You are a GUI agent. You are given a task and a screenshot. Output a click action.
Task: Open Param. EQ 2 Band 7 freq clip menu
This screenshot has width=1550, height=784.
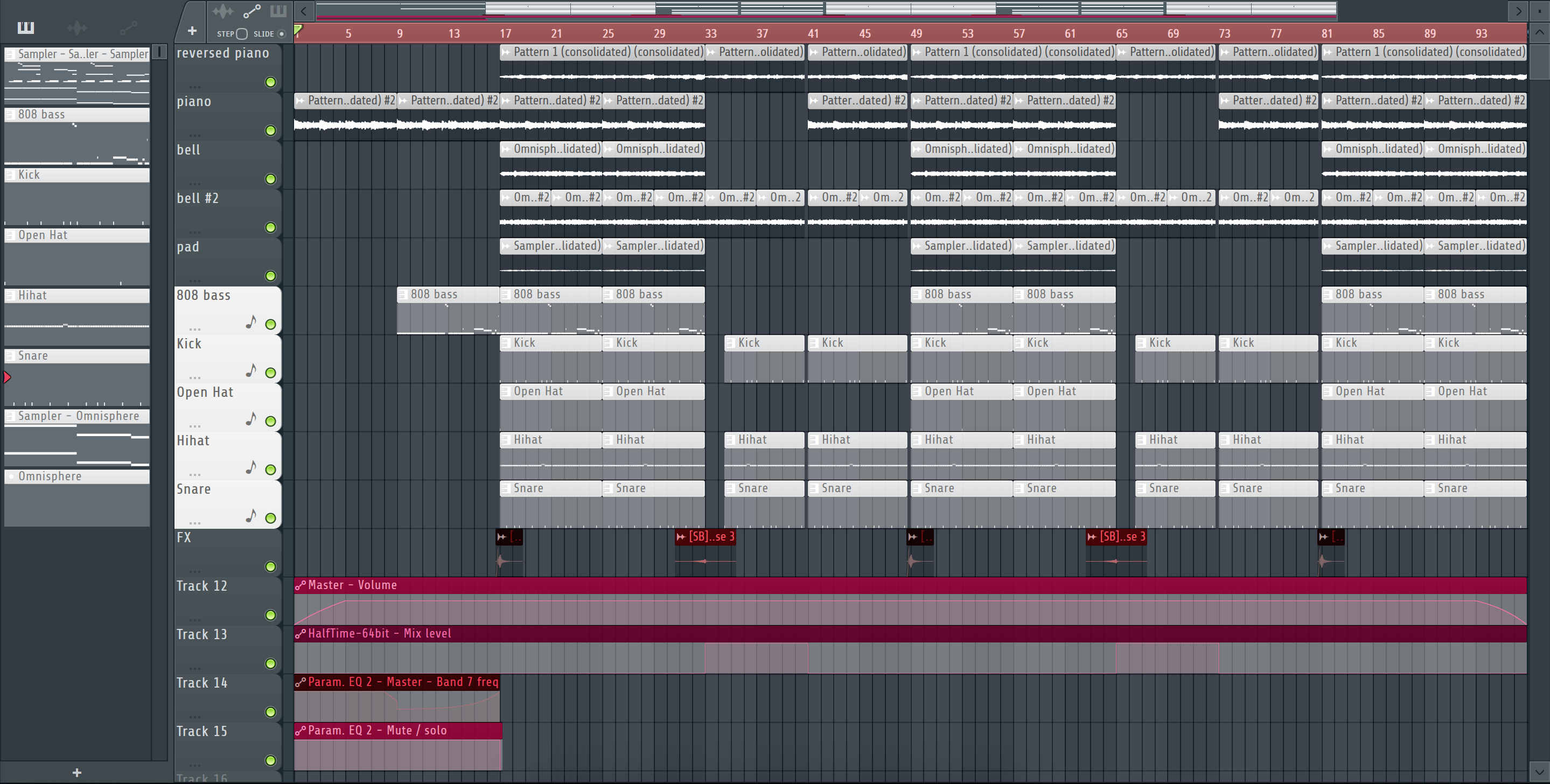301,682
